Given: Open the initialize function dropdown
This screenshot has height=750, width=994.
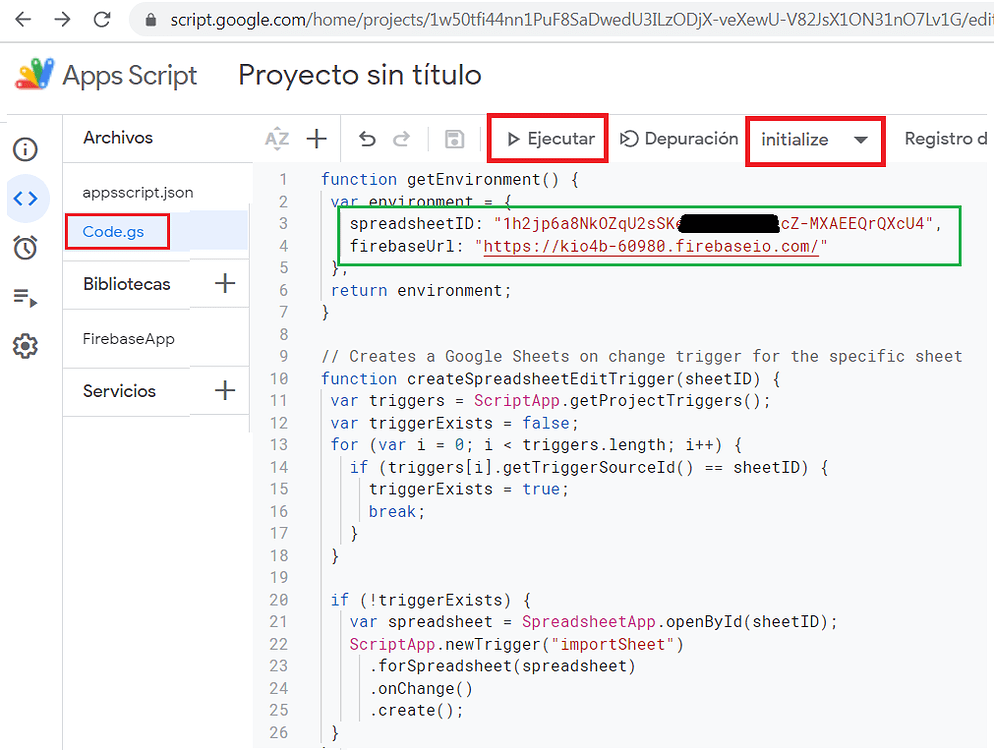Looking at the screenshot, I should coord(814,140).
